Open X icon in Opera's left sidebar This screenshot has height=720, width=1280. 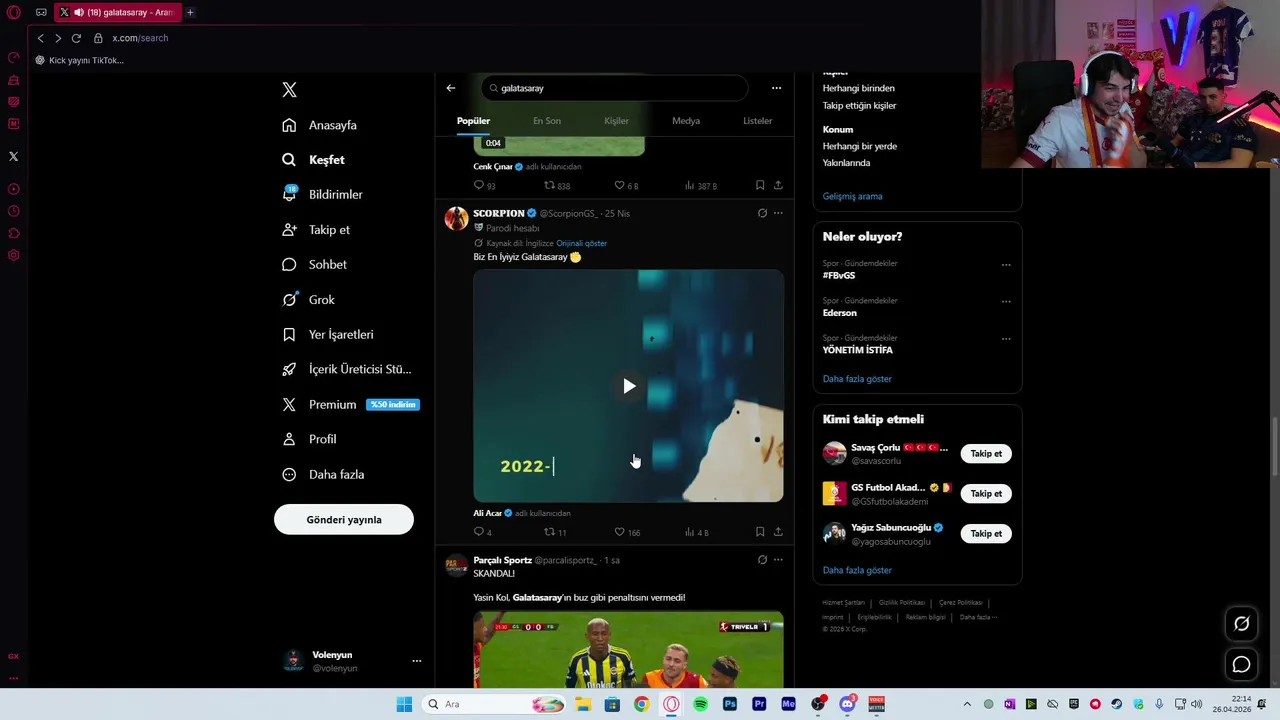click(13, 156)
